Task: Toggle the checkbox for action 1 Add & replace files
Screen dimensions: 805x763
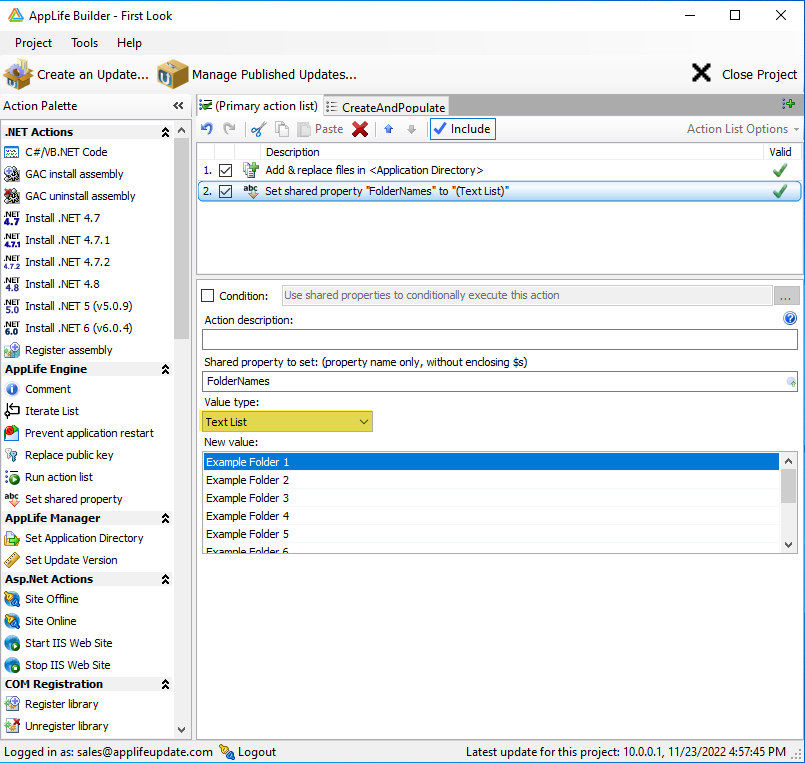Action: click(225, 170)
